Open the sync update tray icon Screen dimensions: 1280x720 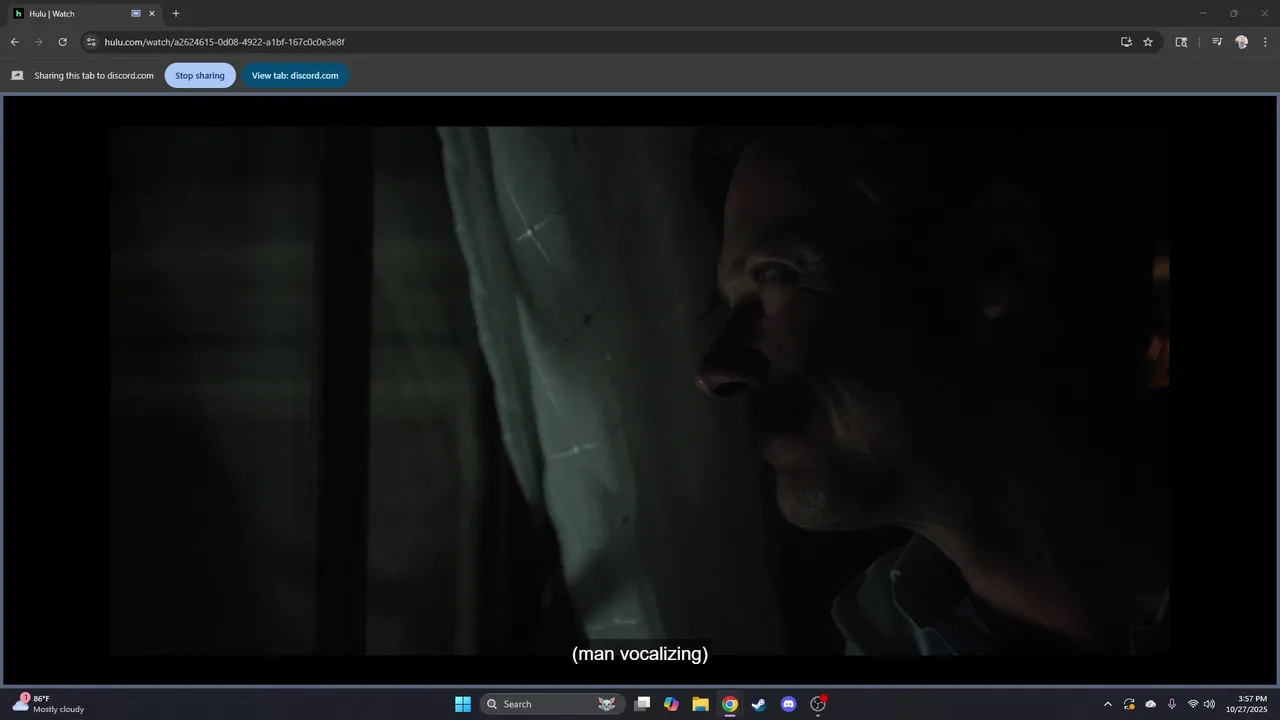pyautogui.click(x=1129, y=704)
